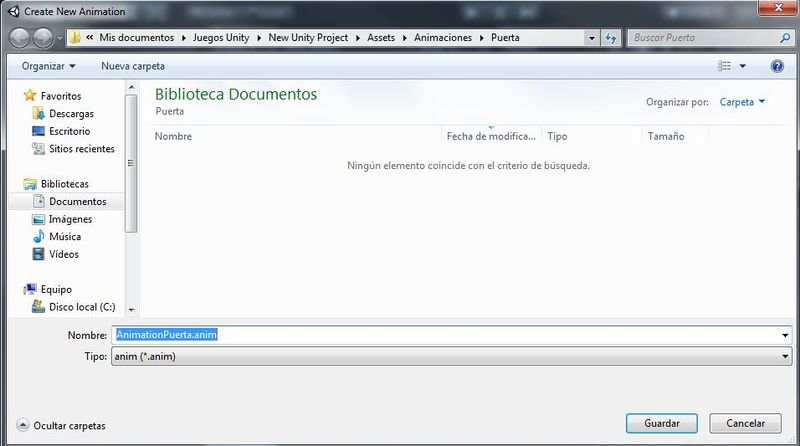Viewport: 800px width, 446px height.
Task: Click the blue help question mark icon
Action: tap(777, 66)
